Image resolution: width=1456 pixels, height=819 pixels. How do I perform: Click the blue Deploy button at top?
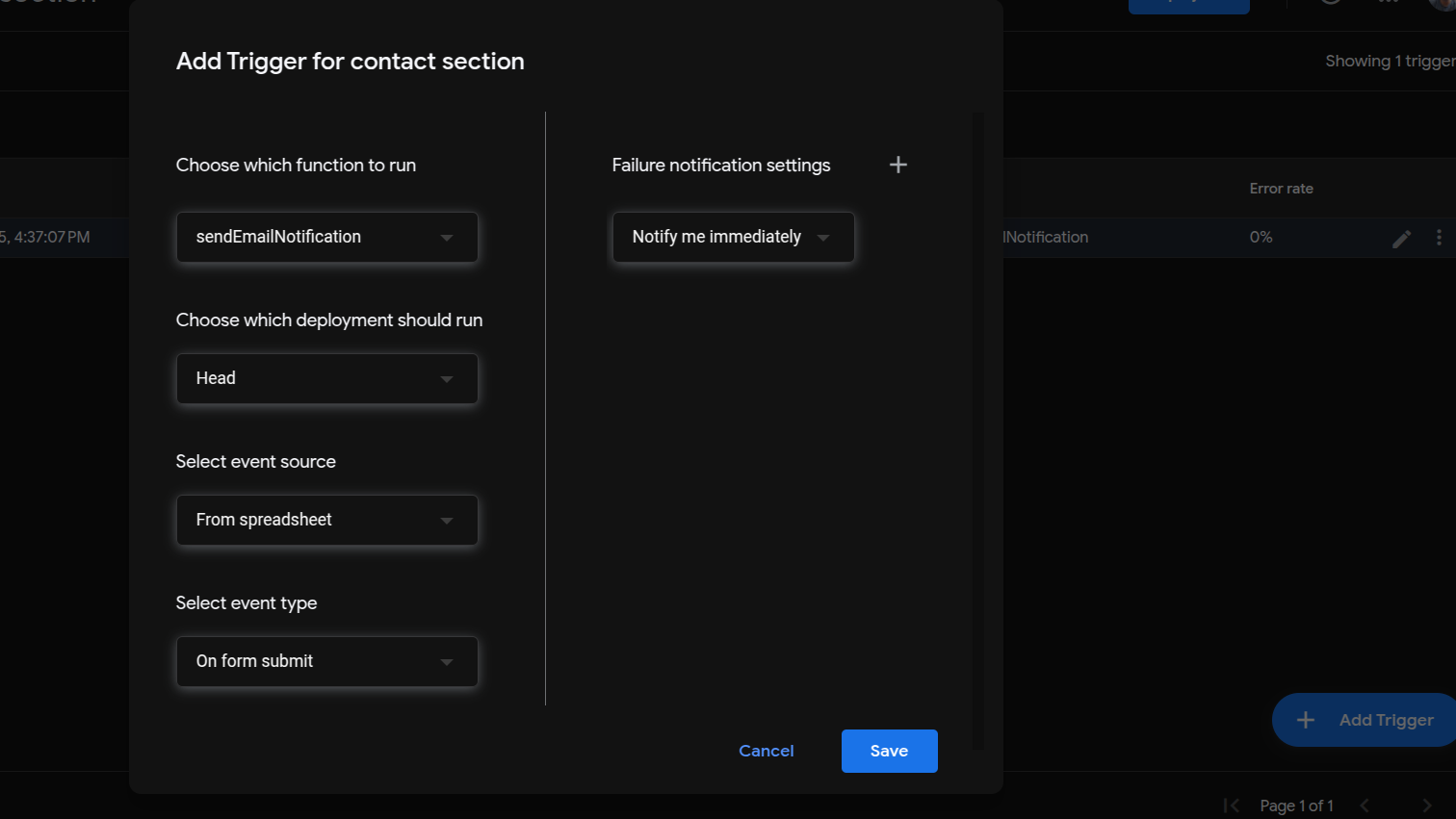point(1188,5)
